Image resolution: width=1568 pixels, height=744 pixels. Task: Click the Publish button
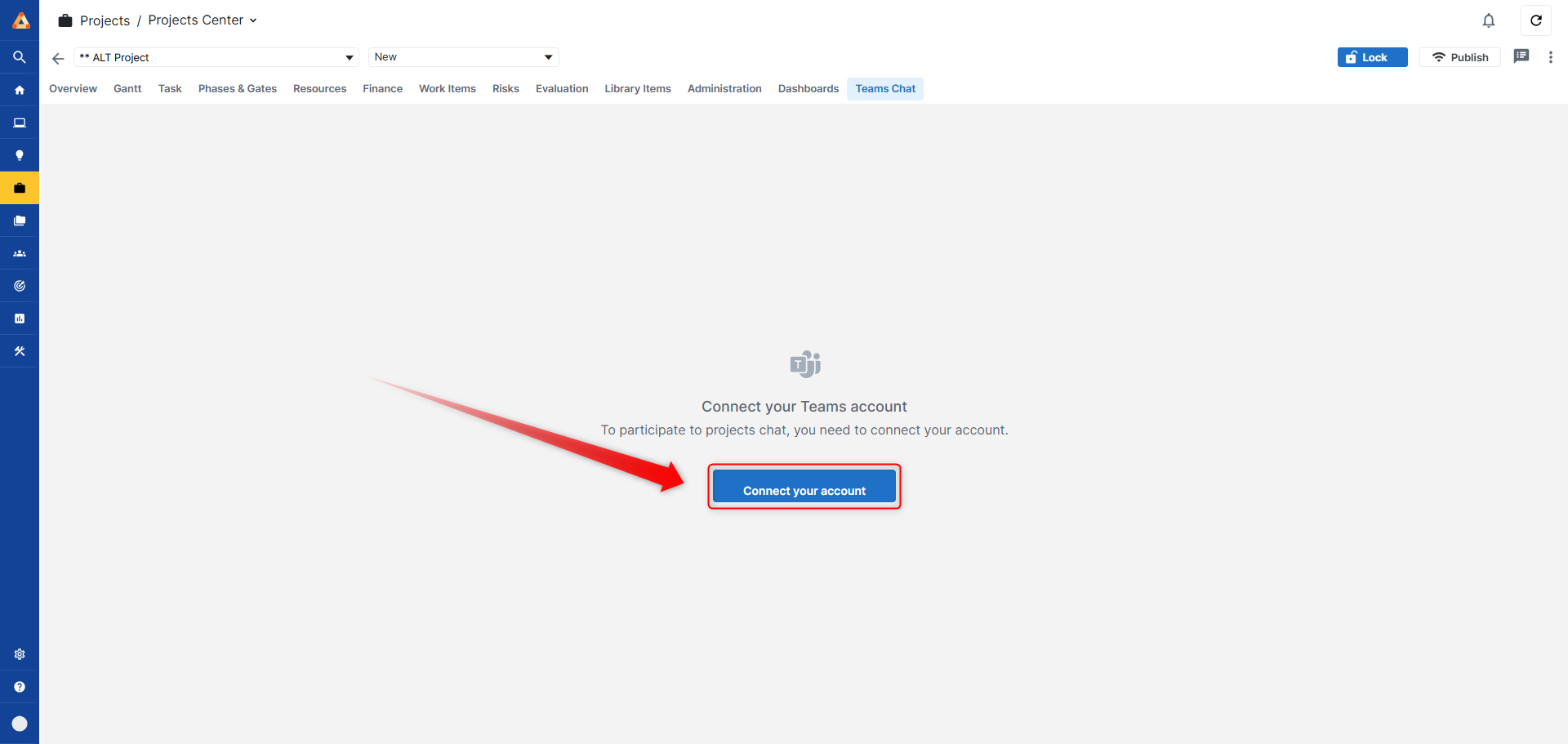(x=1459, y=57)
